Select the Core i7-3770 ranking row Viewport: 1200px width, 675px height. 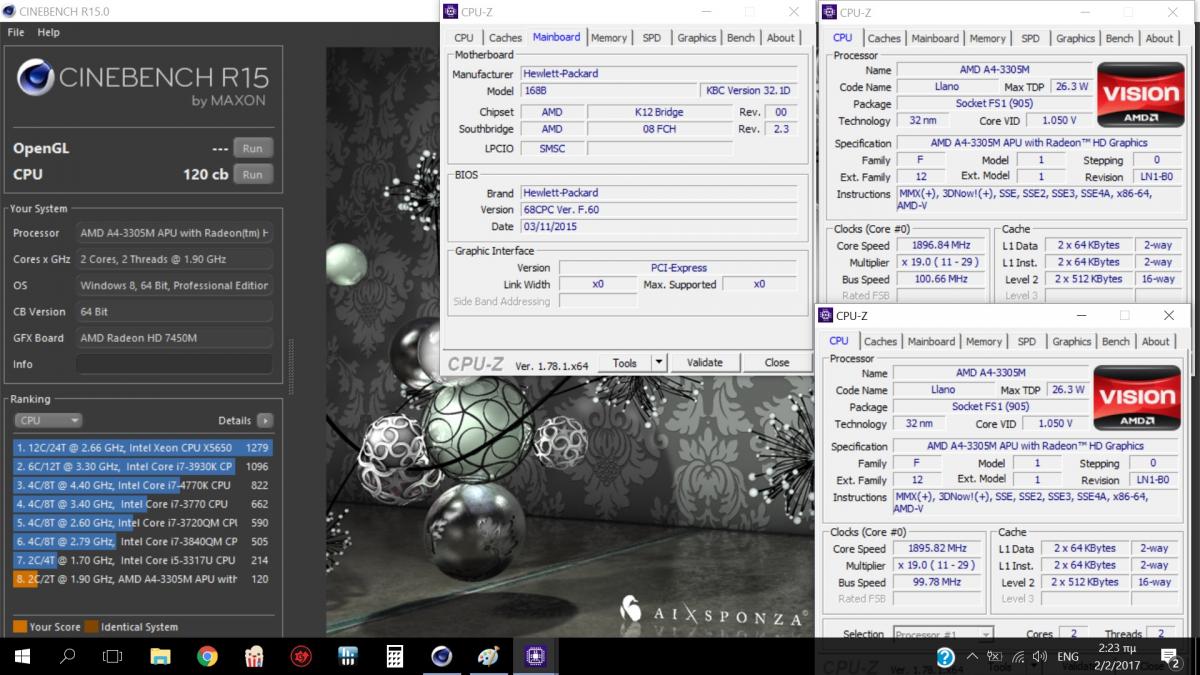click(x=142, y=504)
